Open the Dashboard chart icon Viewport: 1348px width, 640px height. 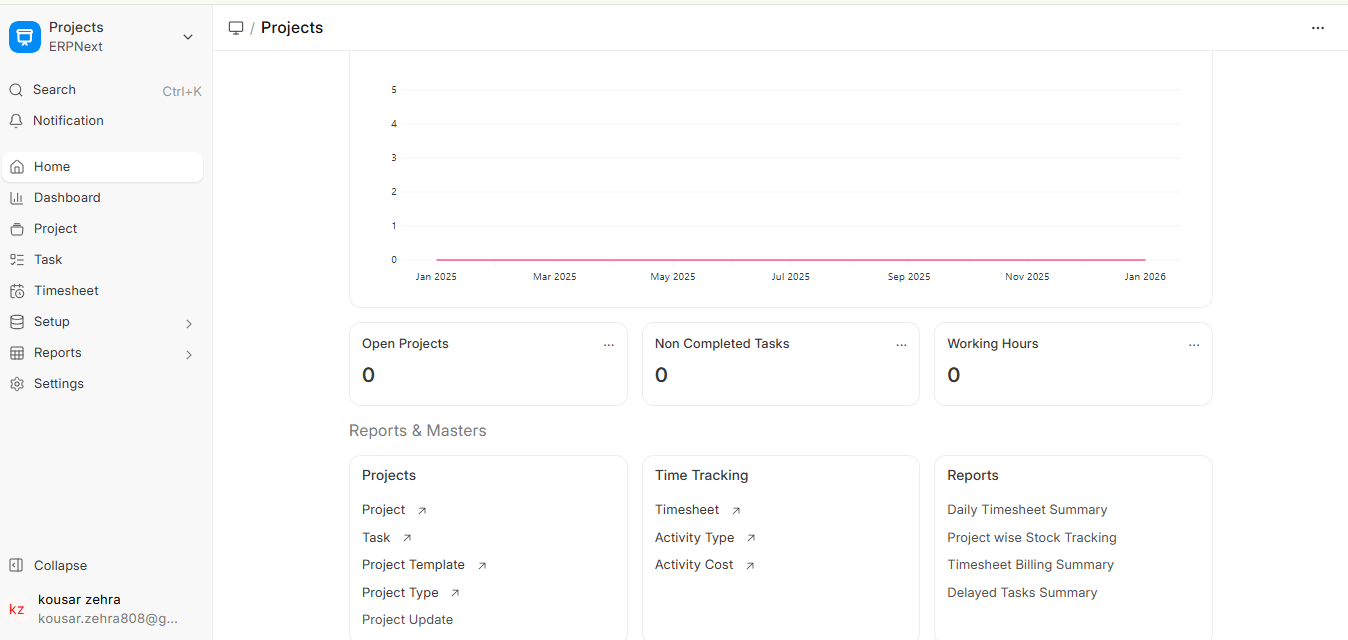click(x=16, y=198)
